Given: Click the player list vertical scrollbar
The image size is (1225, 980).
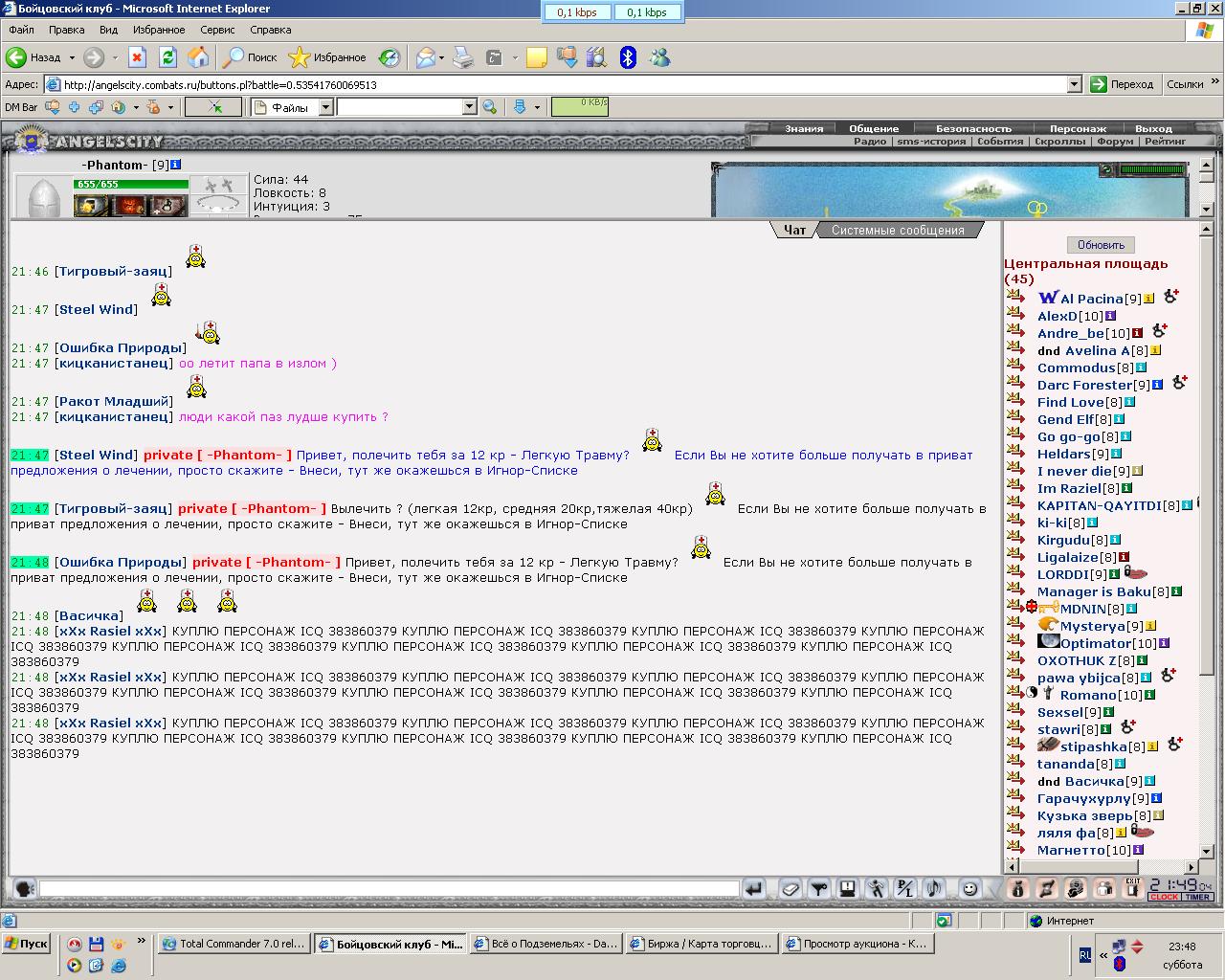Looking at the screenshot, I should pos(1207,546).
